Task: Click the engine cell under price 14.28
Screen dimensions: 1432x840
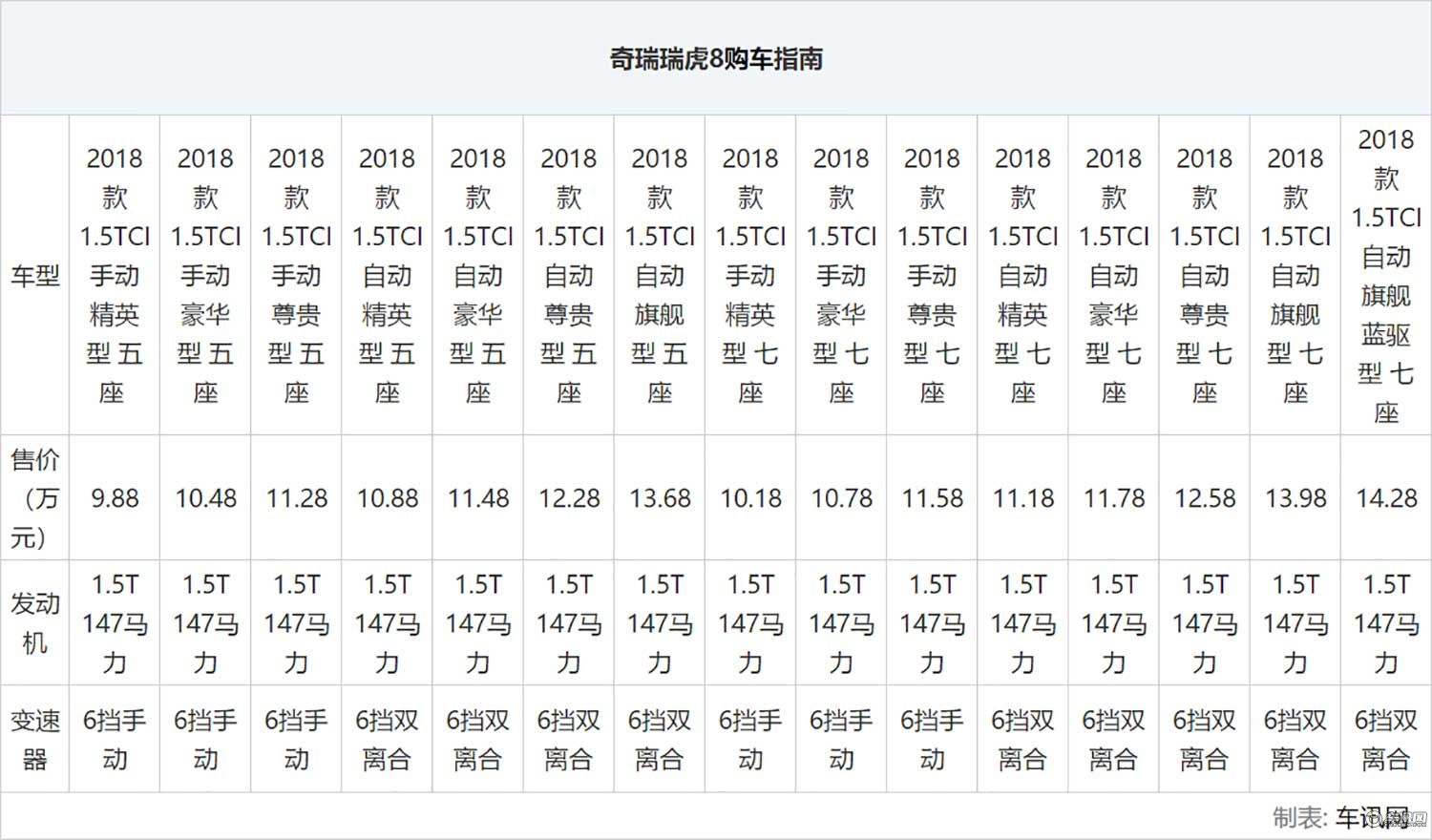Action: (x=1386, y=623)
